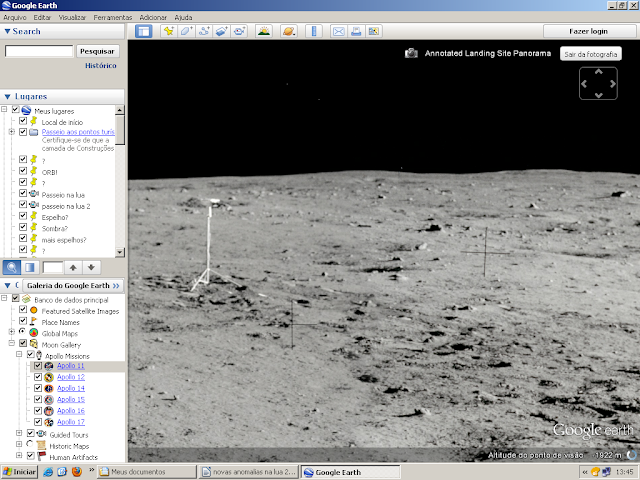
Task: Uncheck the Apollo 15 layer checkbox
Action: pyautogui.click(x=38, y=399)
